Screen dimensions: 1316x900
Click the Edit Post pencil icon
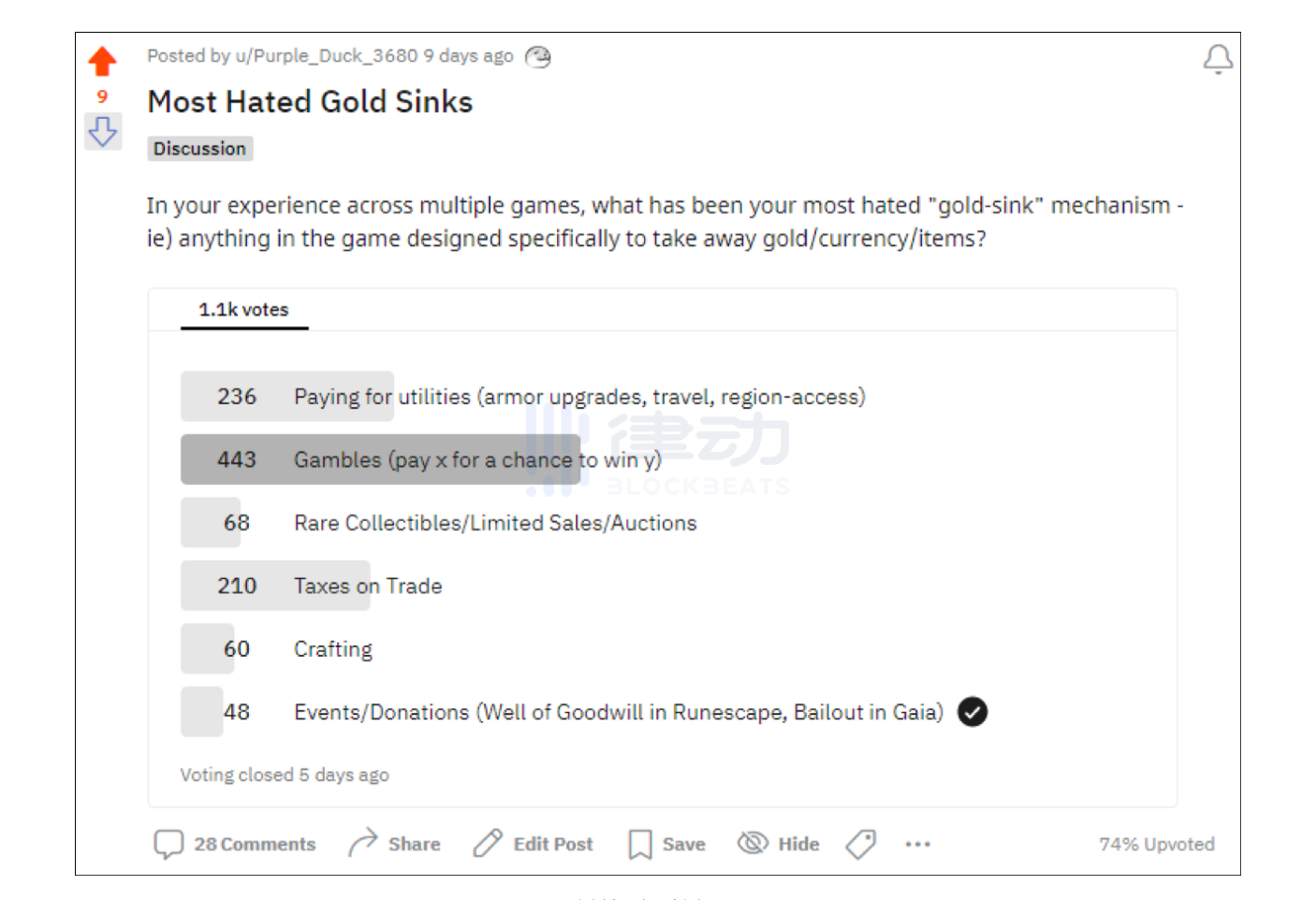487,844
